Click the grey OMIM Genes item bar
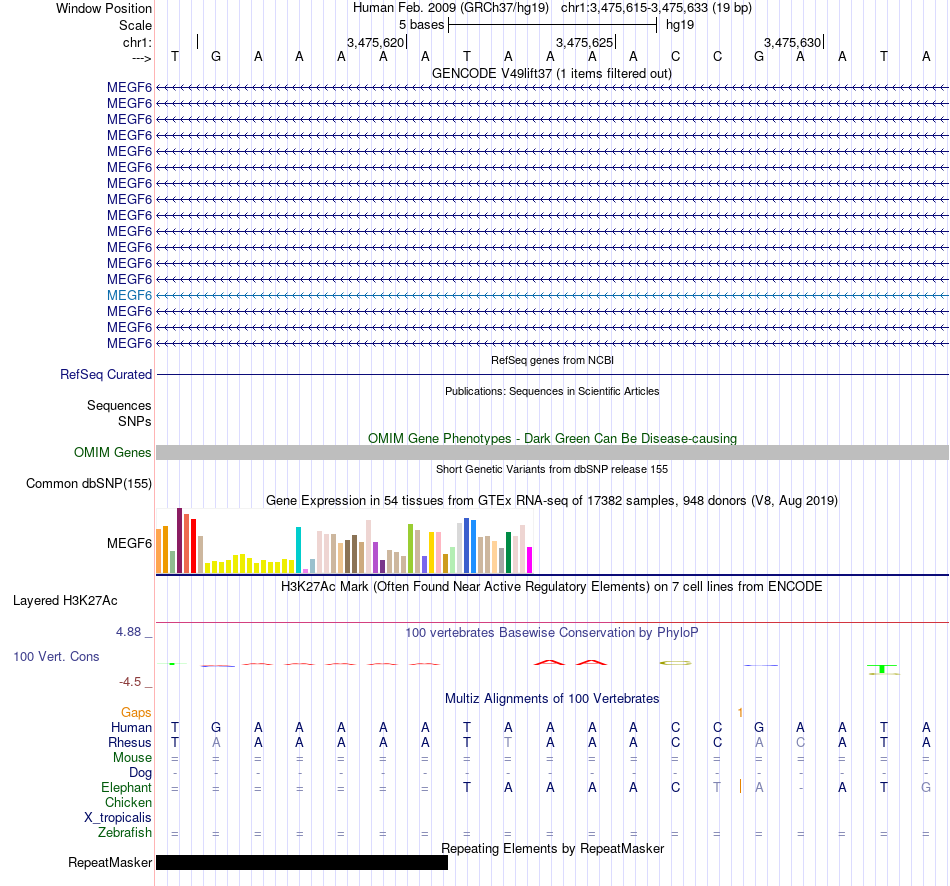 [x=552, y=452]
